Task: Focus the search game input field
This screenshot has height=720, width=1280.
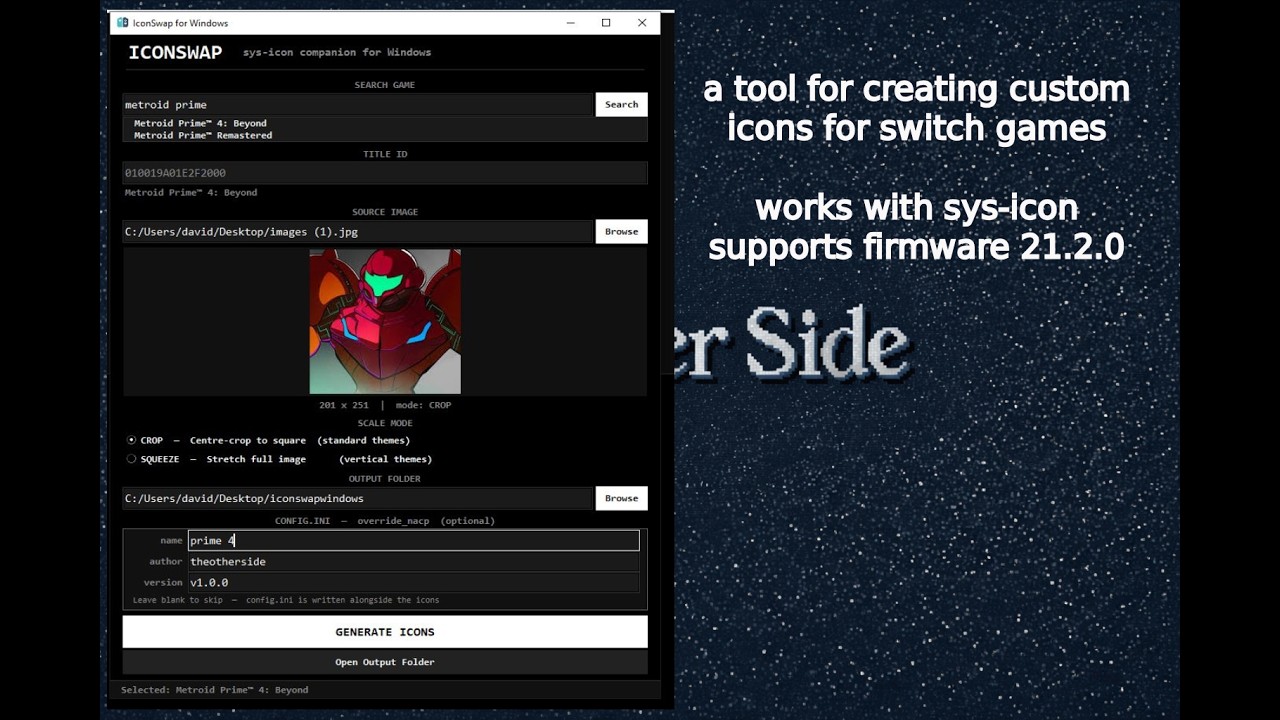Action: 358,105
